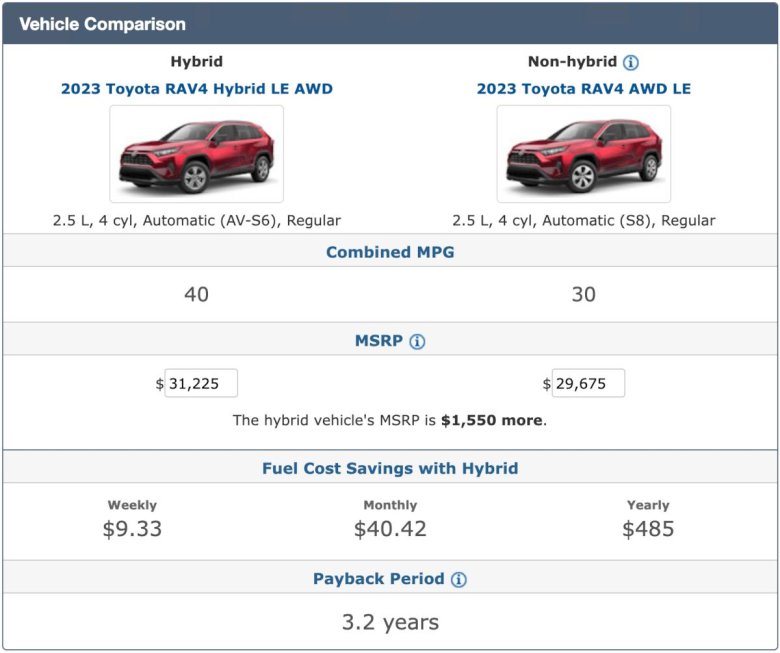The height and width of the screenshot is (653, 780).
Task: Click the MSRP section heading text
Action: point(378,341)
